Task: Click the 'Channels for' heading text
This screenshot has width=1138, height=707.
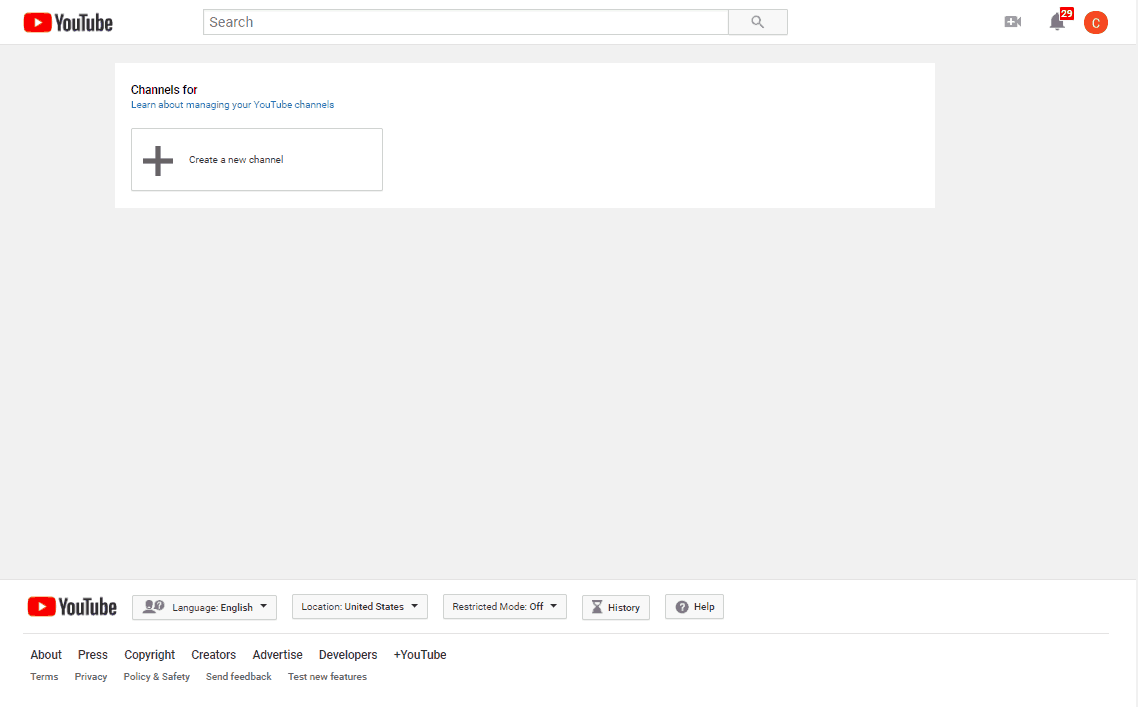Action: 164,90
